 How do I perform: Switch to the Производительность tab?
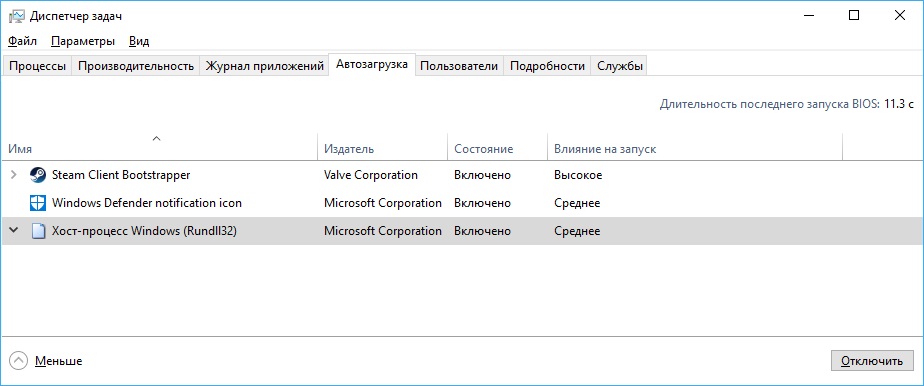click(136, 66)
